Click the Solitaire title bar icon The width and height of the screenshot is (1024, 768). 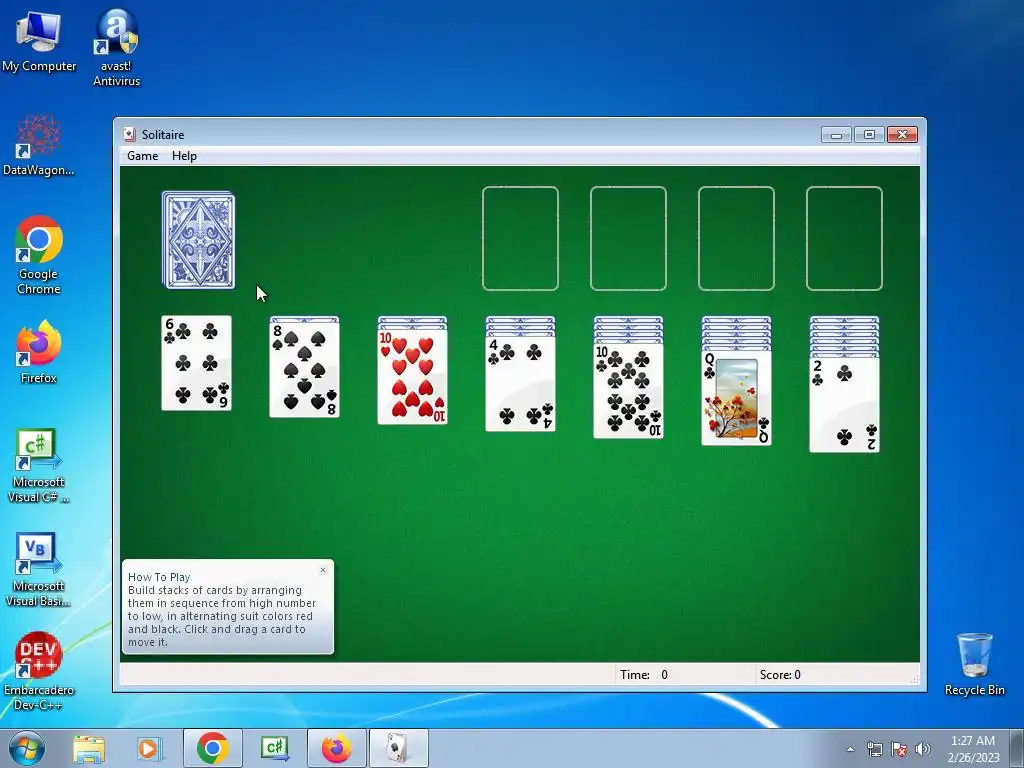pos(129,135)
